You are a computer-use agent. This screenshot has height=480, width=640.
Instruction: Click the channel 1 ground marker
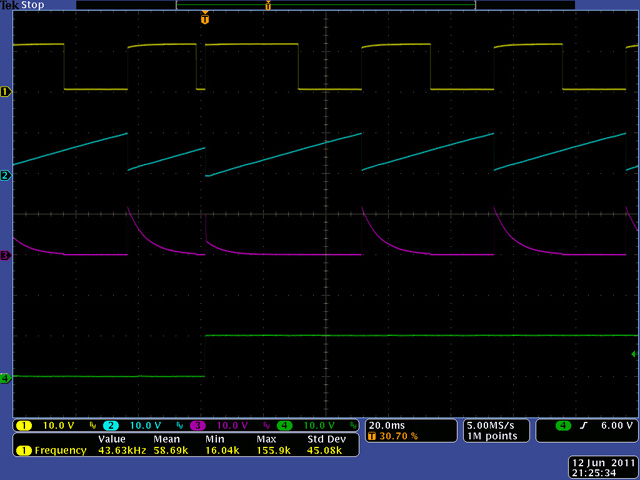pos(6,92)
